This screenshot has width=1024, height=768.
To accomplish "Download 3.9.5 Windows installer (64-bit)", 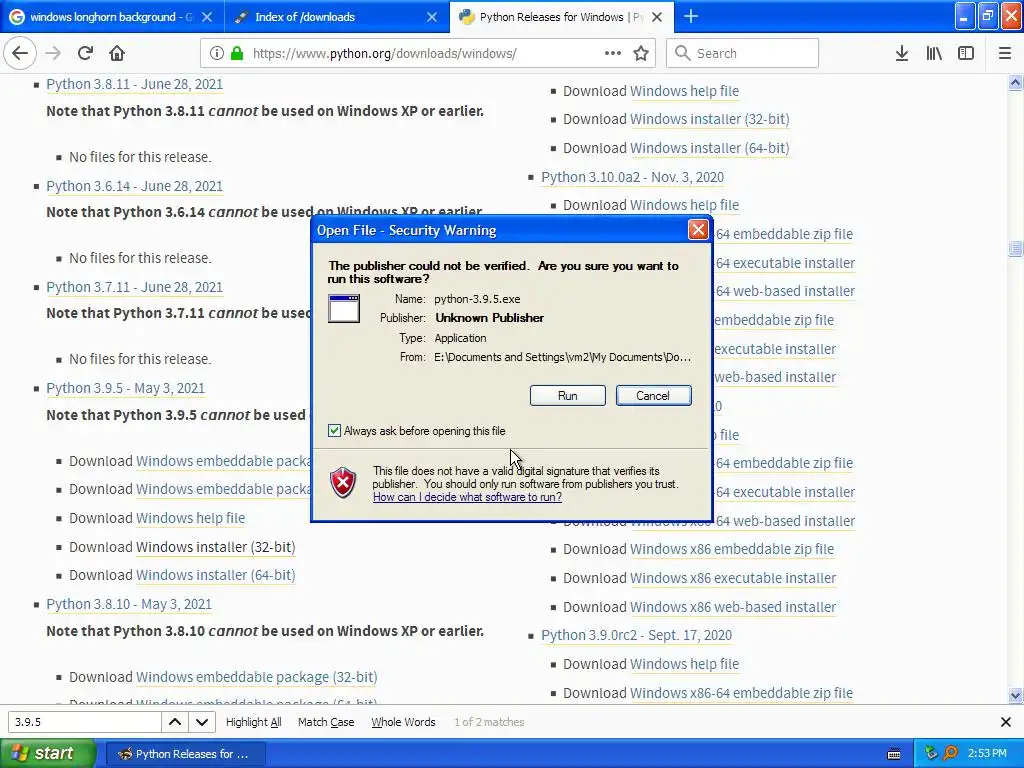I will [x=216, y=575].
